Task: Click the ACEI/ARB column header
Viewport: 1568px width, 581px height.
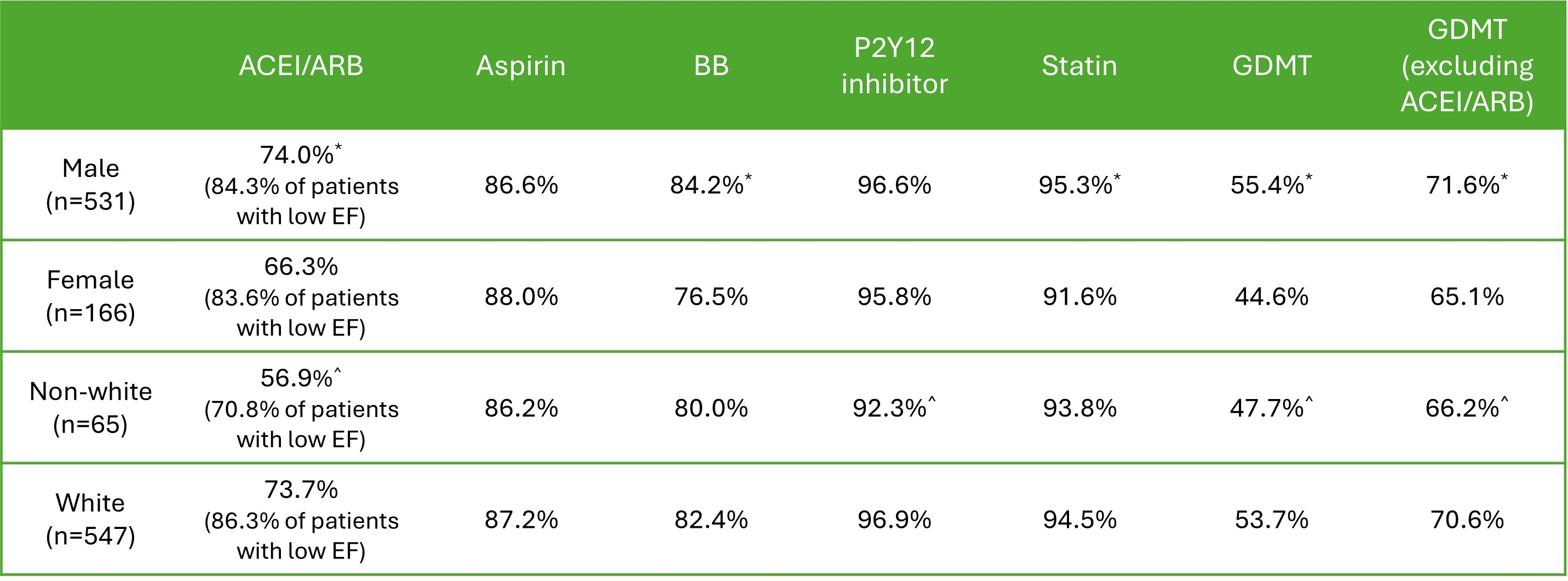Action: click(301, 66)
